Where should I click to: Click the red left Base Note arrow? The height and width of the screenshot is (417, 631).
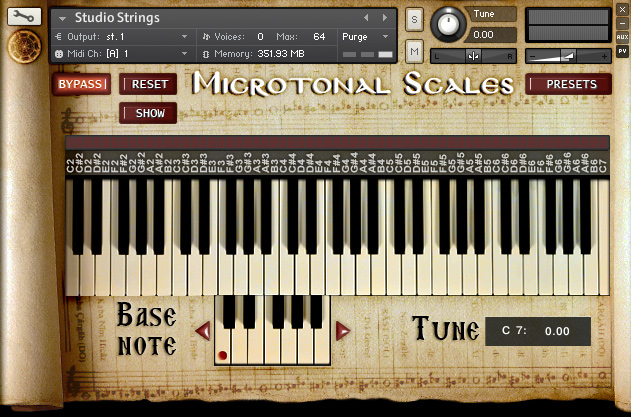(203, 330)
